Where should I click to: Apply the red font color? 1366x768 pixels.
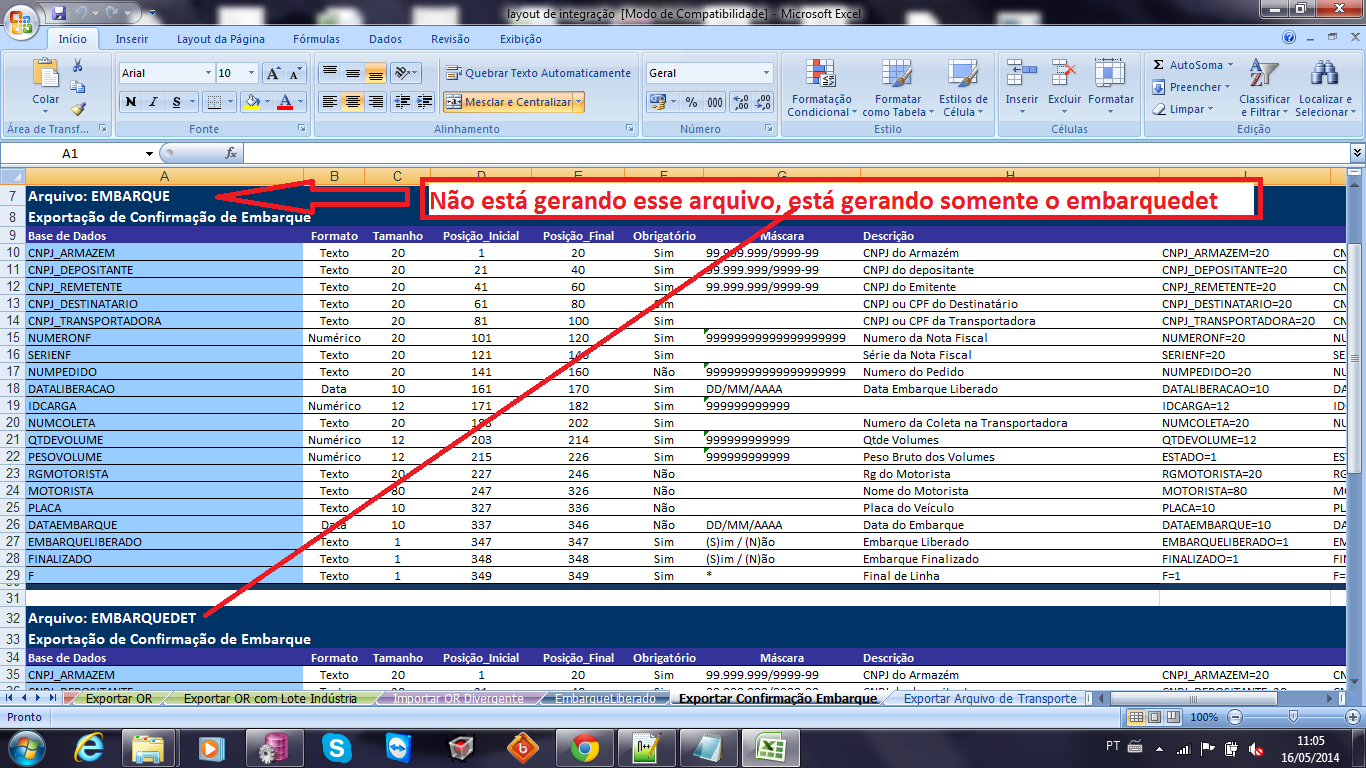coord(285,102)
